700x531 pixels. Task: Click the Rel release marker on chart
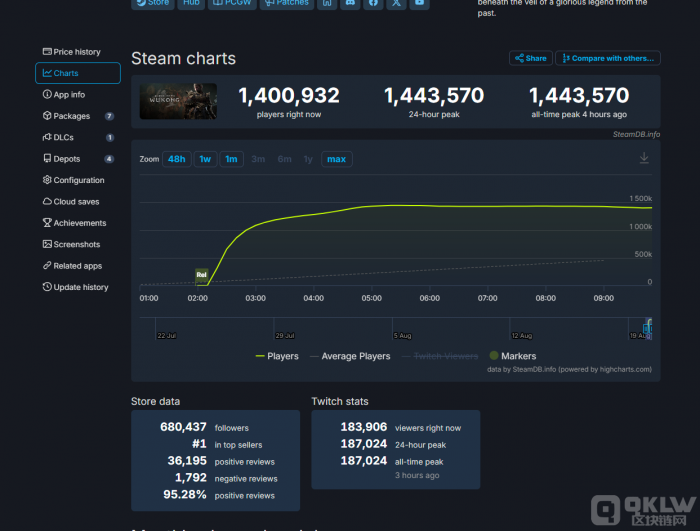pos(201,274)
